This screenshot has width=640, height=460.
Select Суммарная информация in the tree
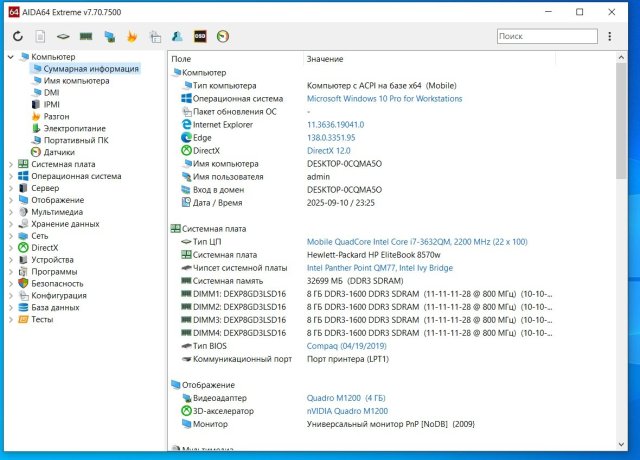pyautogui.click(x=91, y=69)
